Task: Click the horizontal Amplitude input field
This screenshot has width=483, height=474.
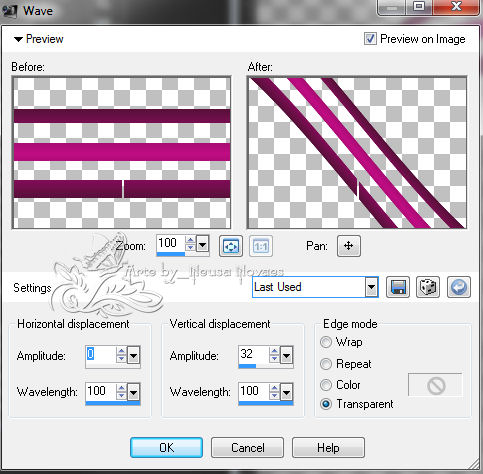Action: pos(101,355)
